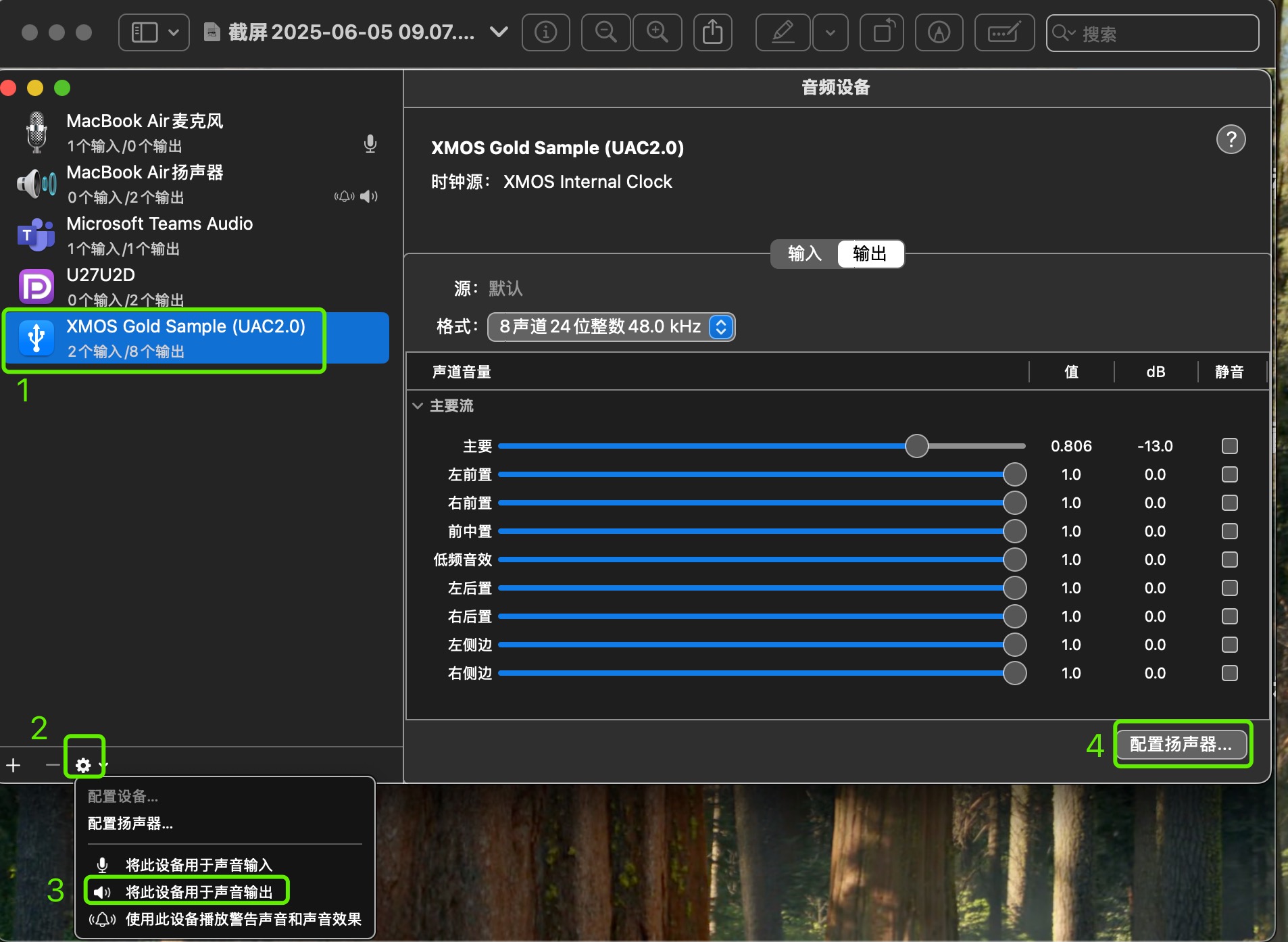
Task: Rotate the image with rotate icon
Action: tap(882, 32)
